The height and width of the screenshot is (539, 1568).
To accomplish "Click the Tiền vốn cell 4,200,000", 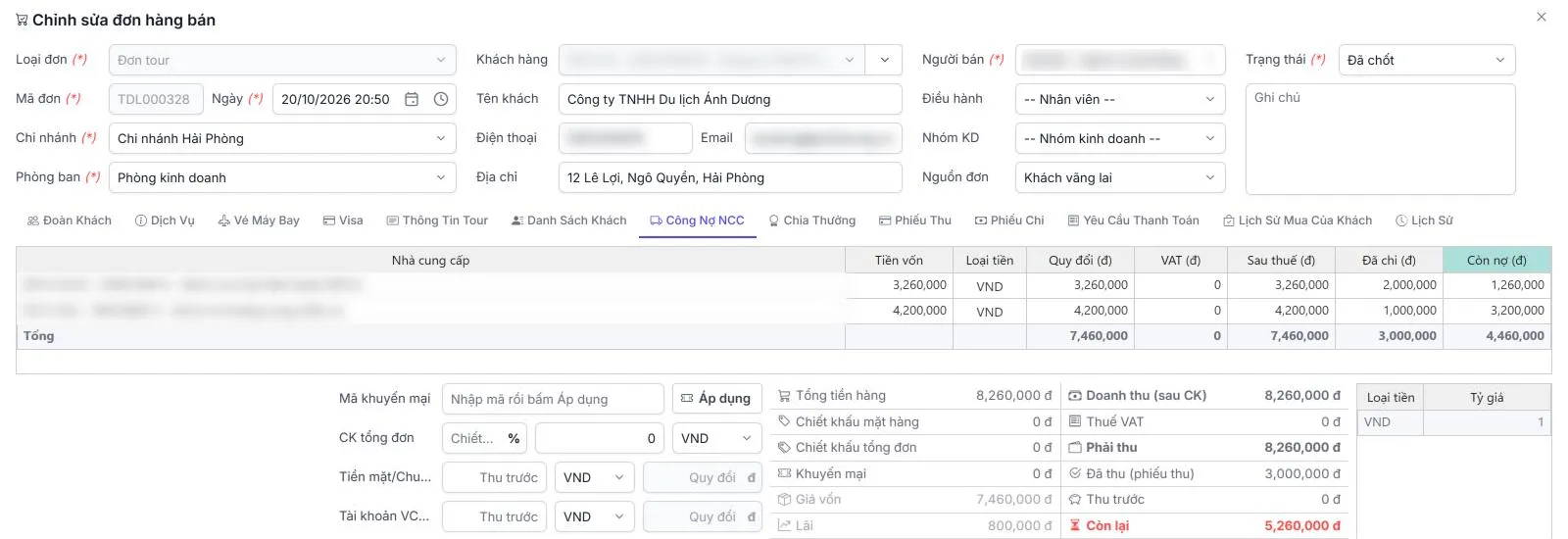I will click(x=899, y=311).
